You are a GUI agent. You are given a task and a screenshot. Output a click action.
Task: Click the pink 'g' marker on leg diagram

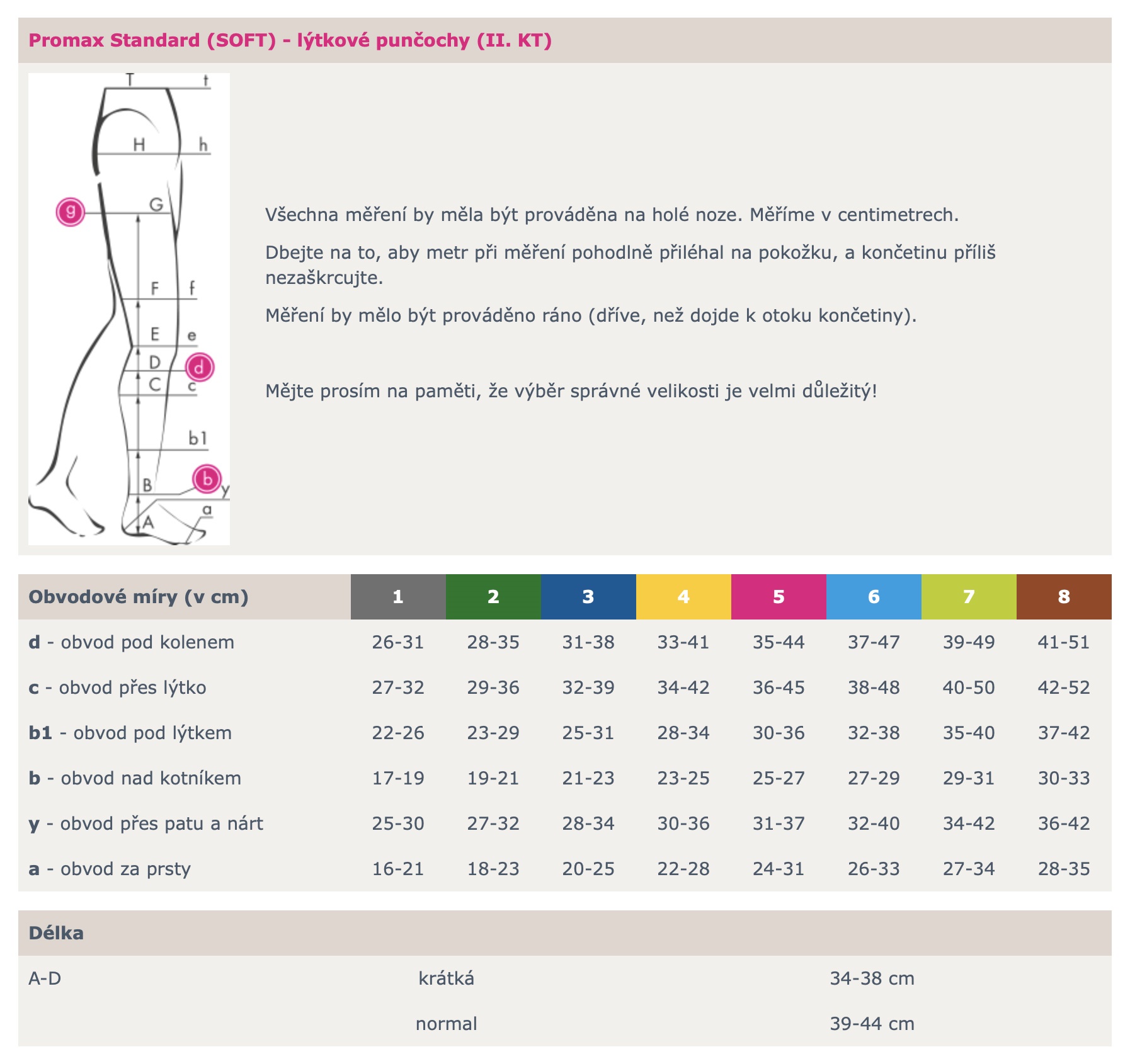71,212
